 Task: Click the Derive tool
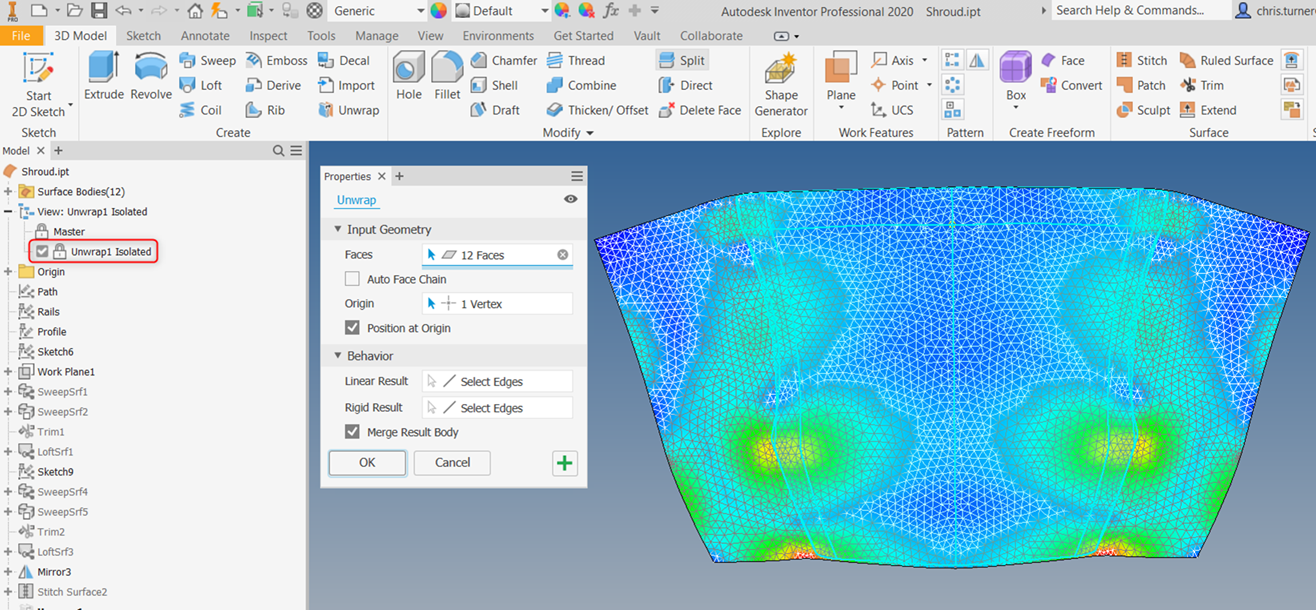point(274,86)
